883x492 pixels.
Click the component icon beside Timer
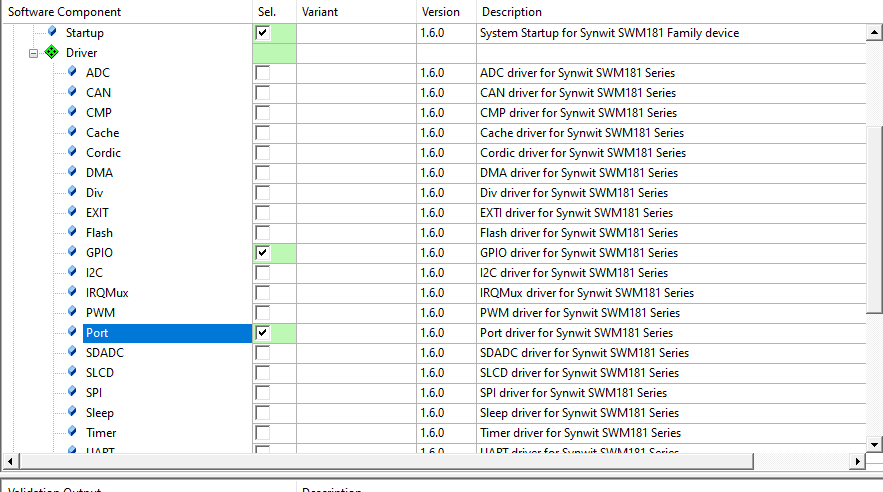(72, 433)
